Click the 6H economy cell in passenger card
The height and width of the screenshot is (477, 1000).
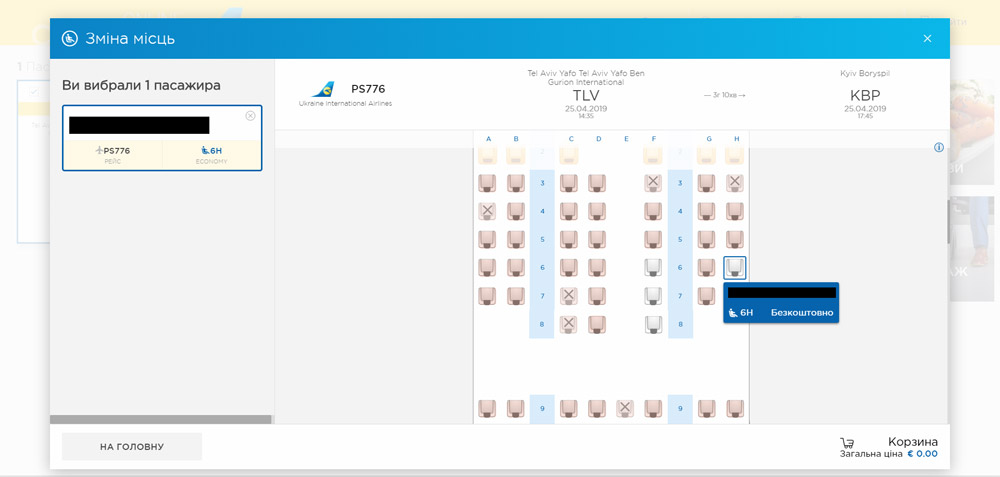point(211,154)
